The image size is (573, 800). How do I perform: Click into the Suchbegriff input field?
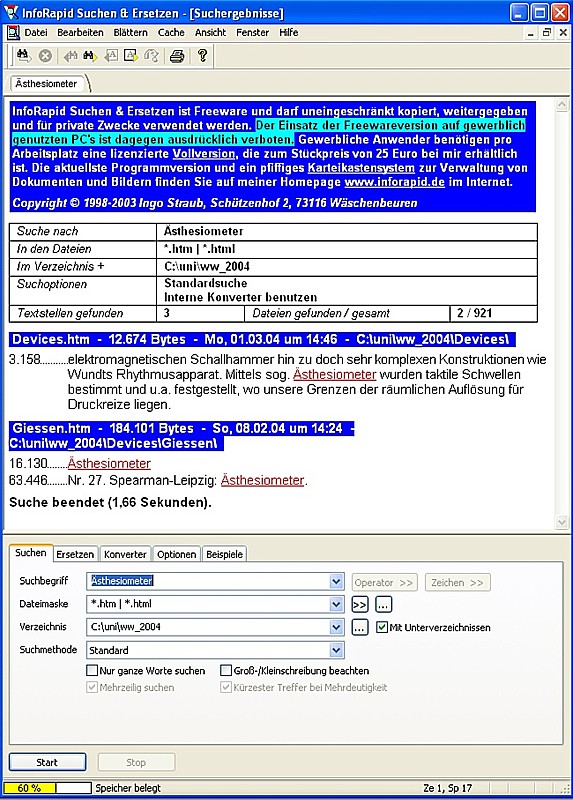pyautogui.click(x=208, y=581)
